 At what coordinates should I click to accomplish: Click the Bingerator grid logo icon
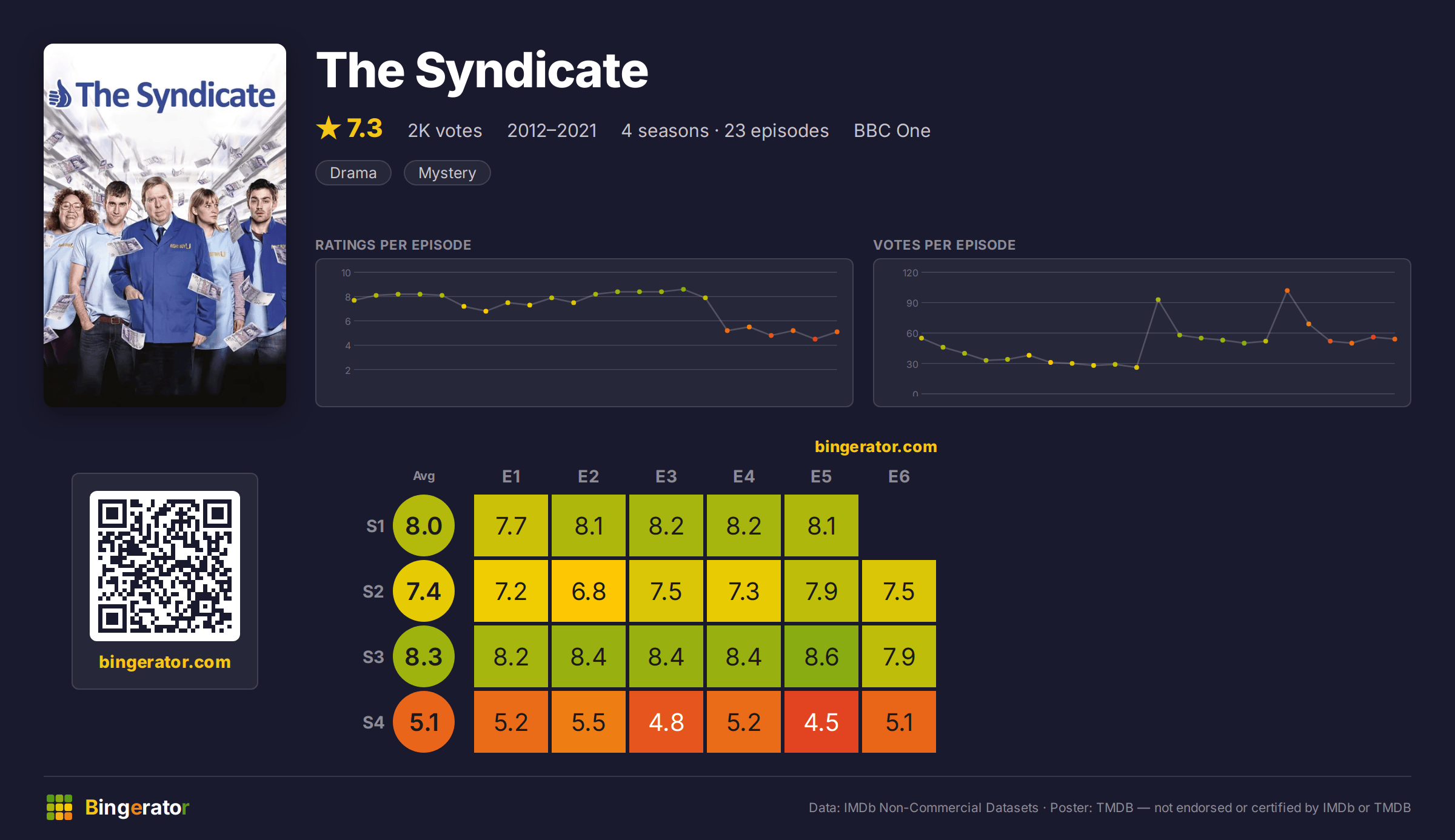click(59, 807)
